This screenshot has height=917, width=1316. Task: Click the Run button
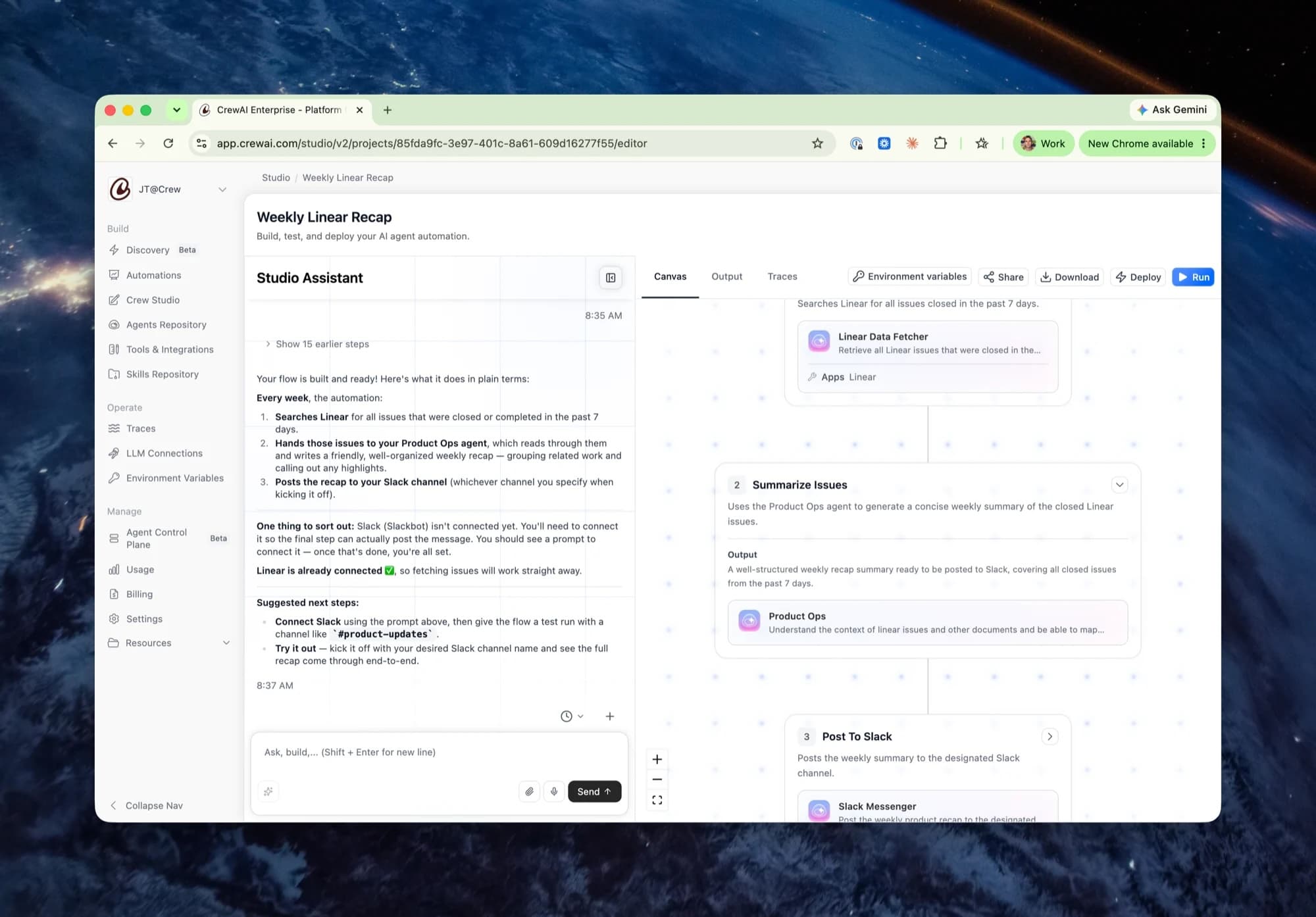coord(1193,277)
